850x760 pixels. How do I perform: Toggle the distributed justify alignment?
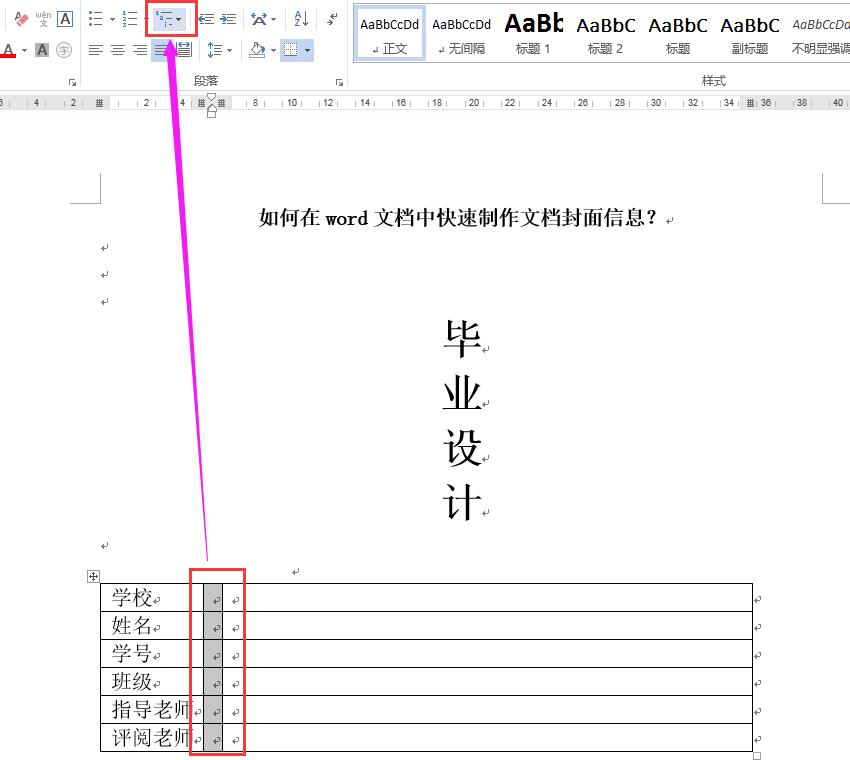click(x=184, y=49)
